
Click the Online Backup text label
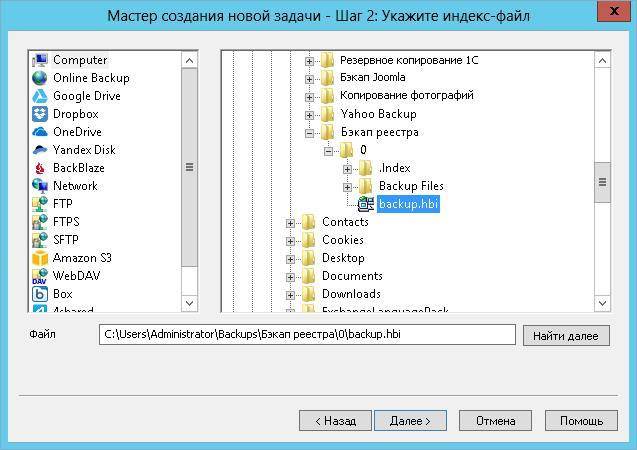point(91,78)
